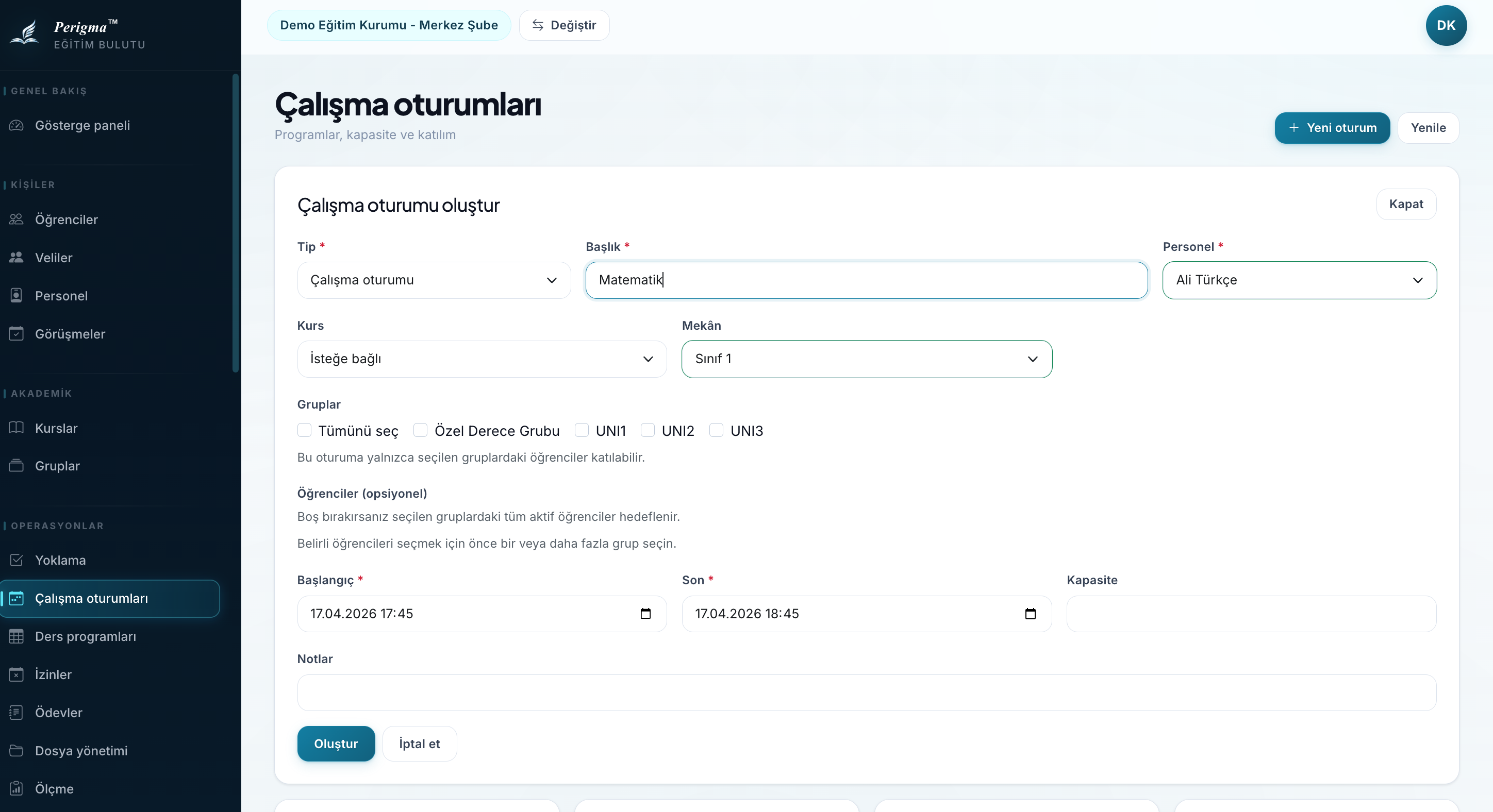Tick the UNI2 group checkbox
Viewport: 1493px width, 812px height.
point(648,430)
